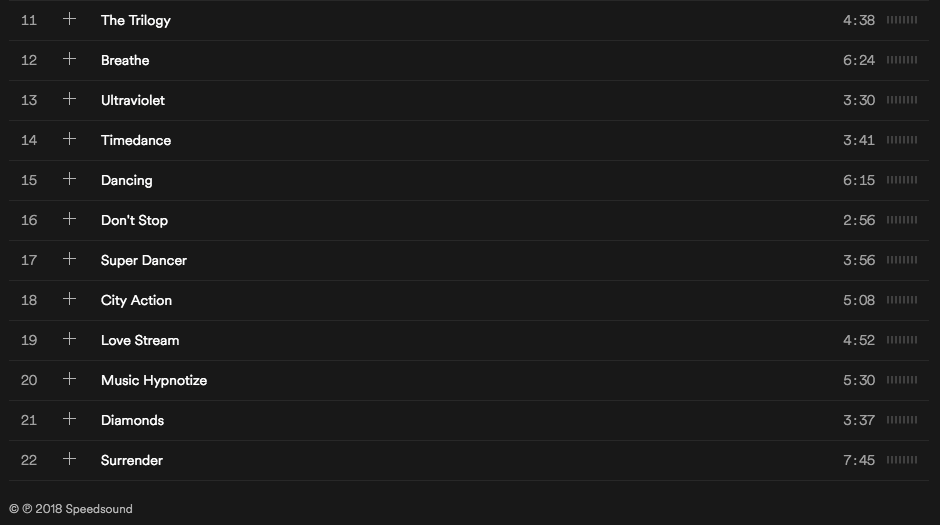Add Ultraviolet with the plus icon
This screenshot has height=525, width=940.
pos(70,99)
